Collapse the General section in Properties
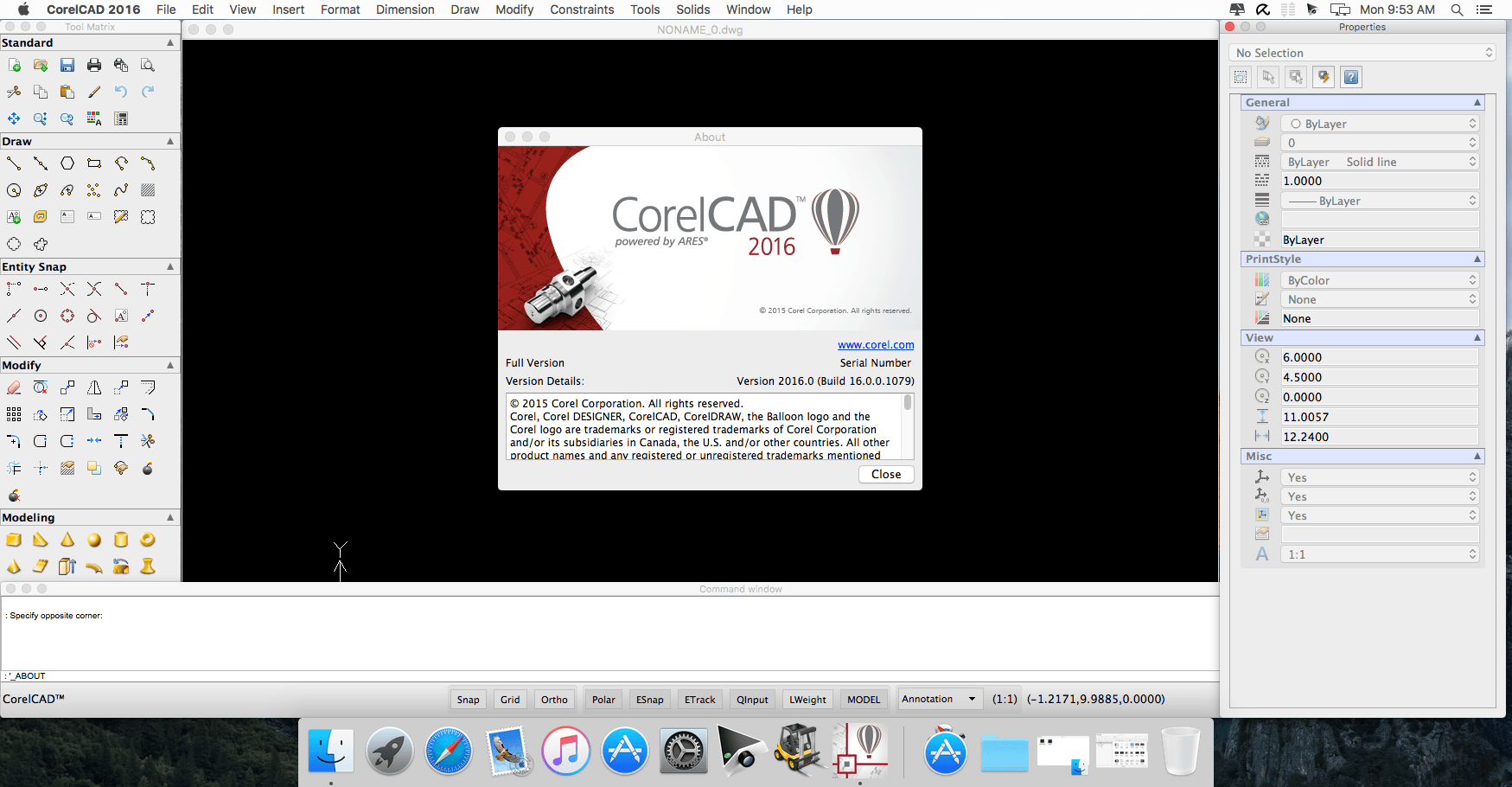The width and height of the screenshot is (1512, 787). tap(1477, 102)
